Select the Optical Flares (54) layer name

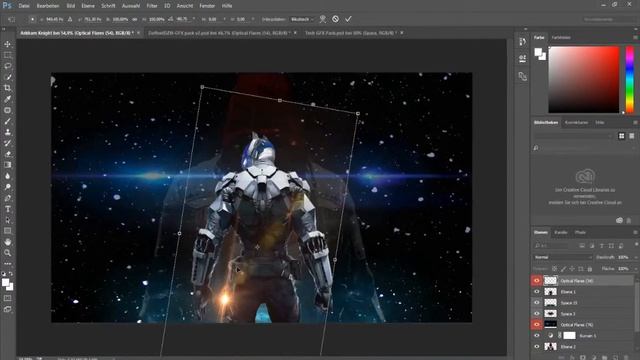[576, 281]
